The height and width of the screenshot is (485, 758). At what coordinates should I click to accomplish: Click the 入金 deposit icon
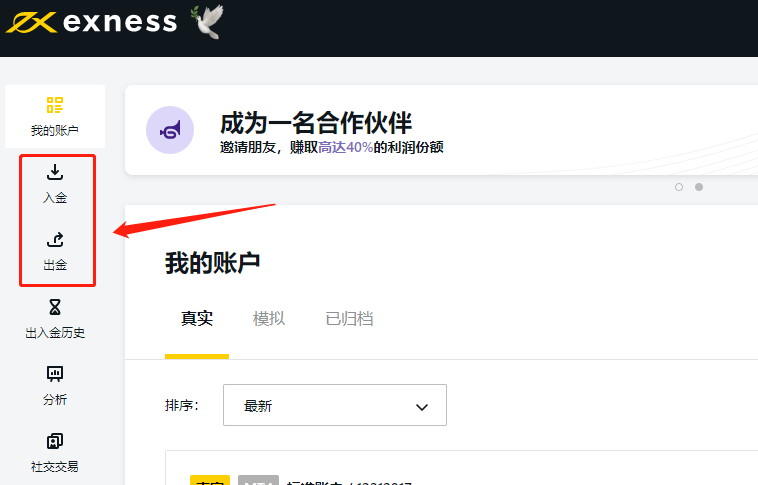(55, 172)
